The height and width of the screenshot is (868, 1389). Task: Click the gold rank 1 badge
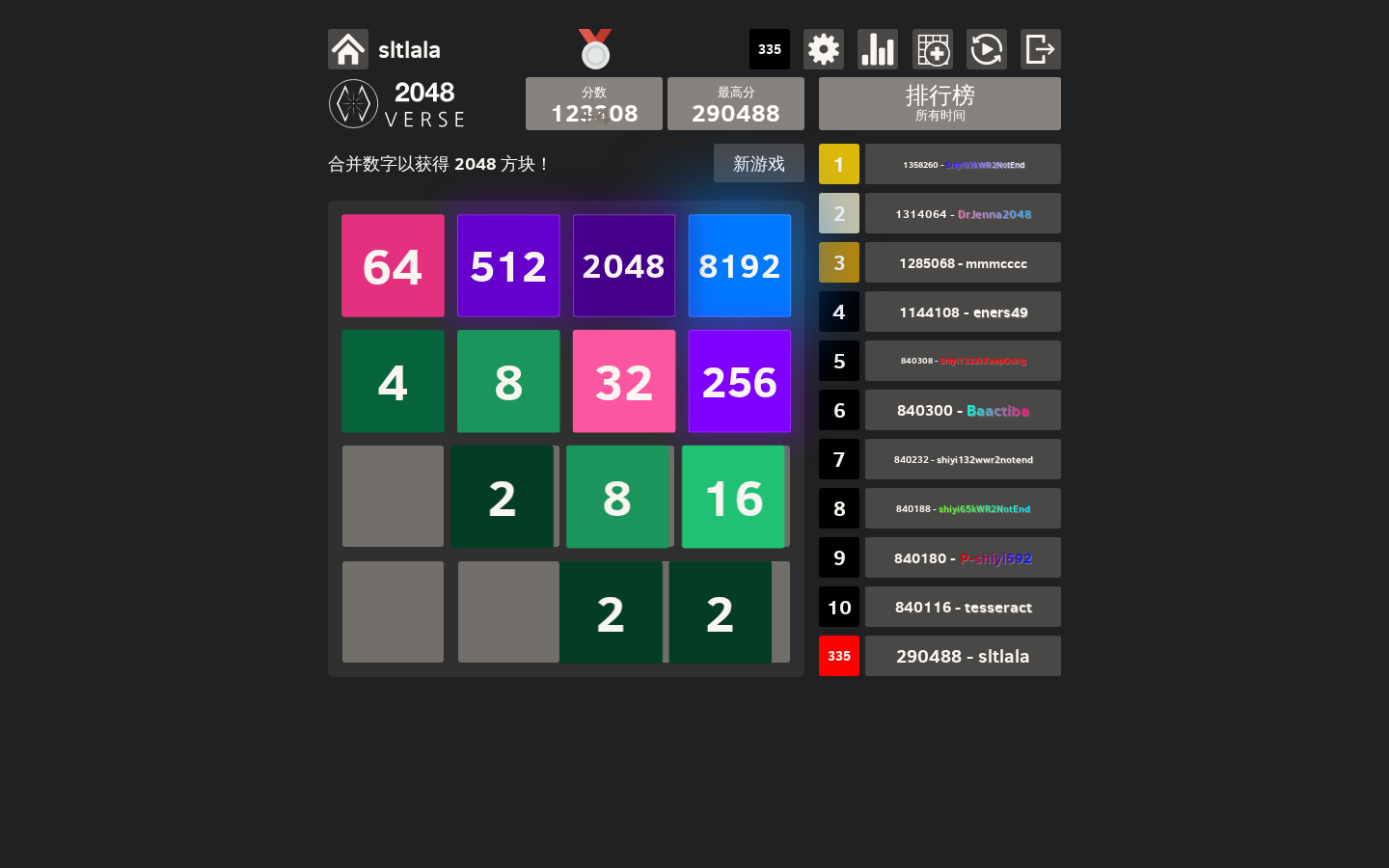click(839, 164)
